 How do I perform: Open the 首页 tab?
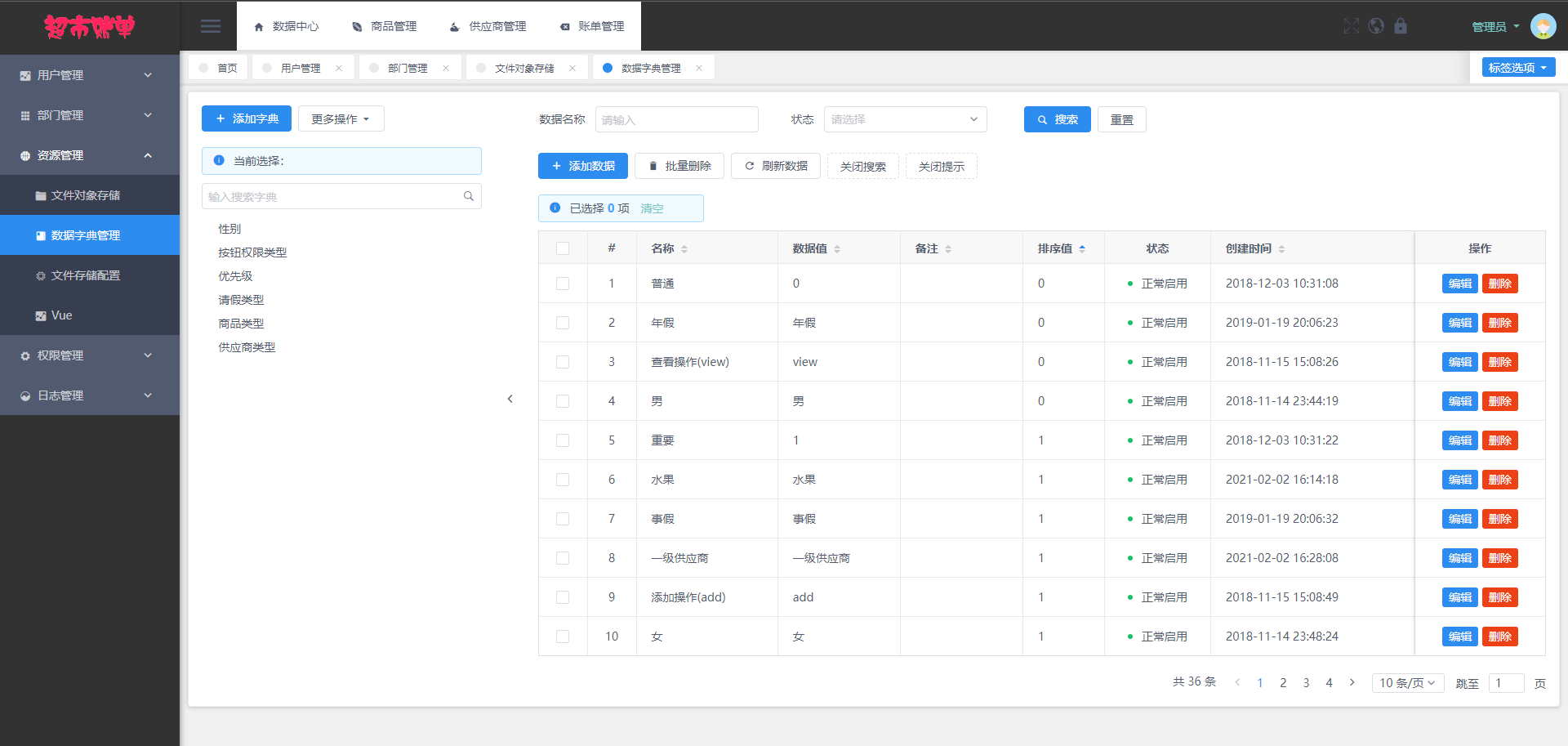point(219,68)
